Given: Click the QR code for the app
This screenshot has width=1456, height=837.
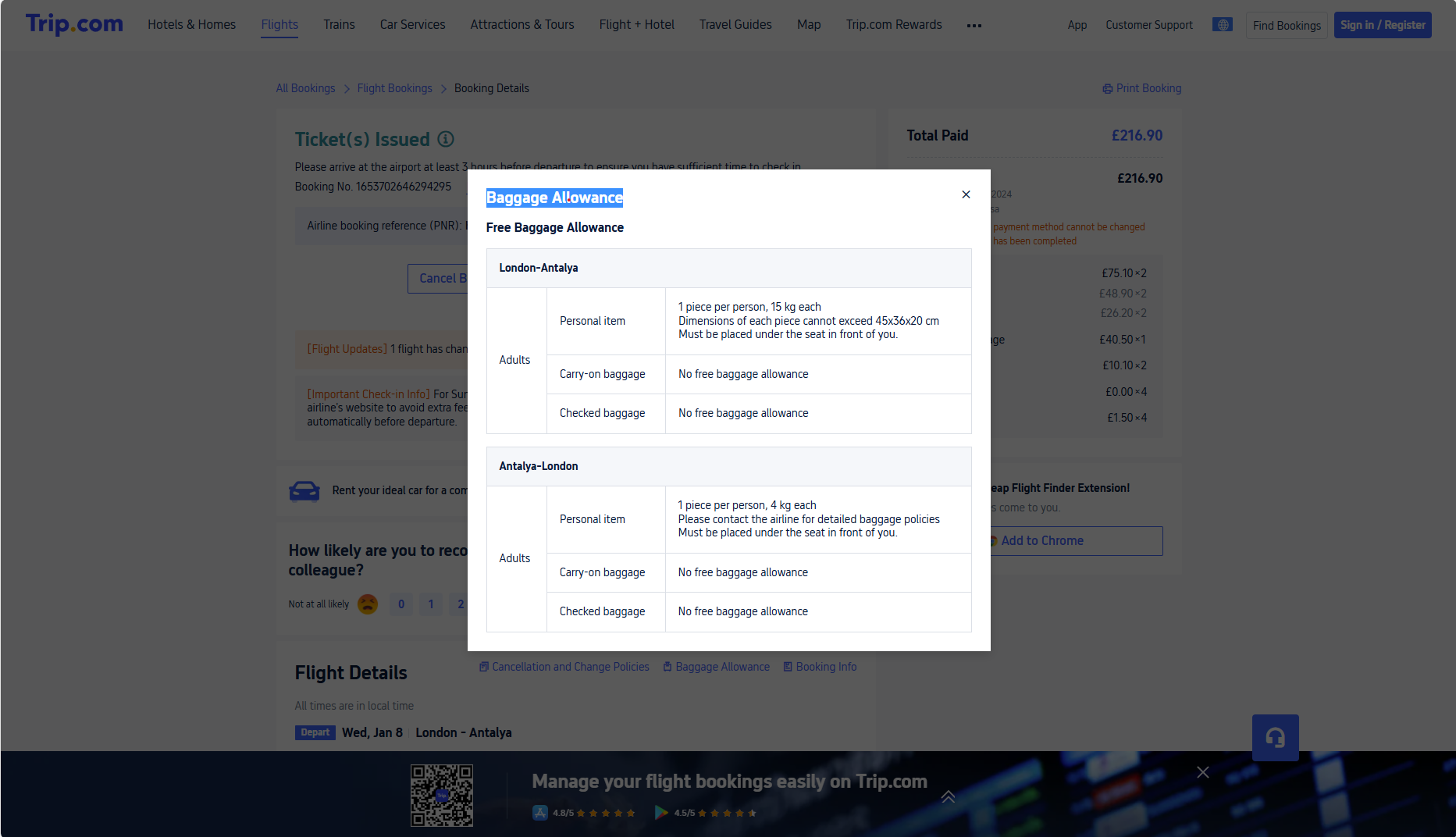Looking at the screenshot, I should click(x=441, y=795).
